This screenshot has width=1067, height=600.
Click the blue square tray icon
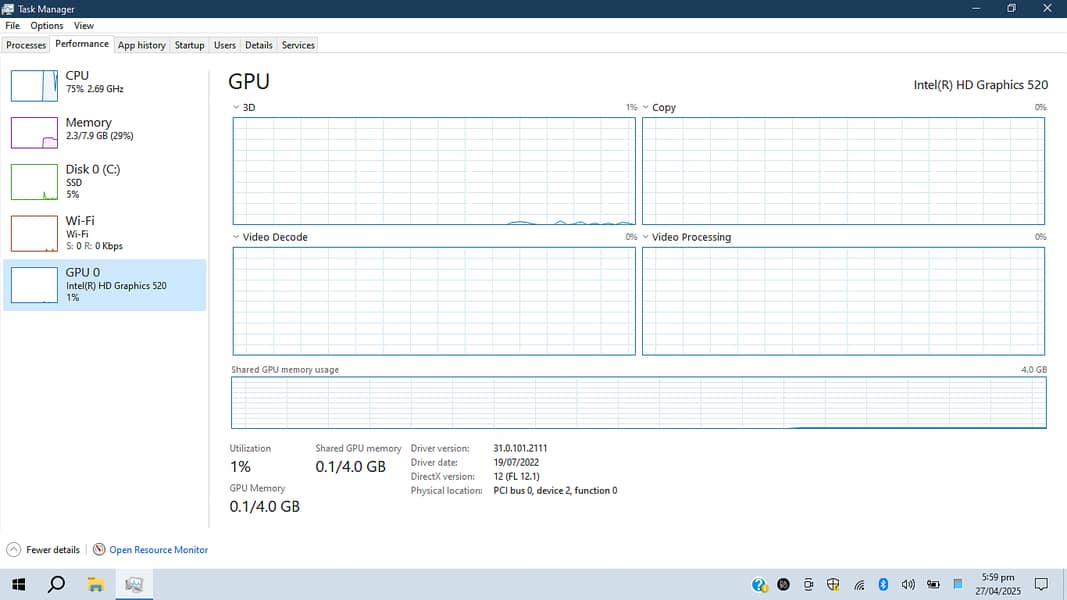[x=958, y=584]
